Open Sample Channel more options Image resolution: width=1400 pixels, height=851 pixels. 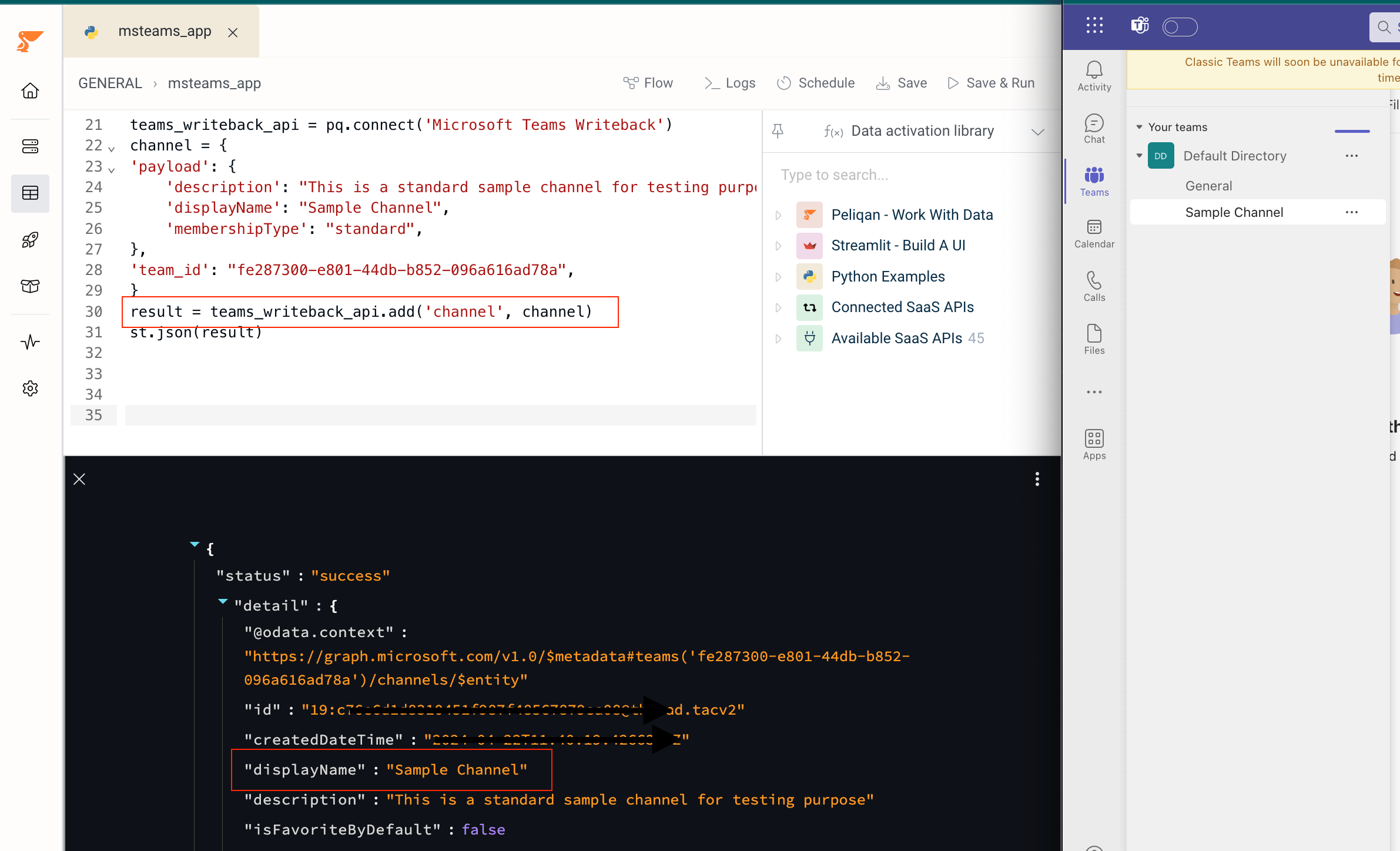tap(1352, 212)
